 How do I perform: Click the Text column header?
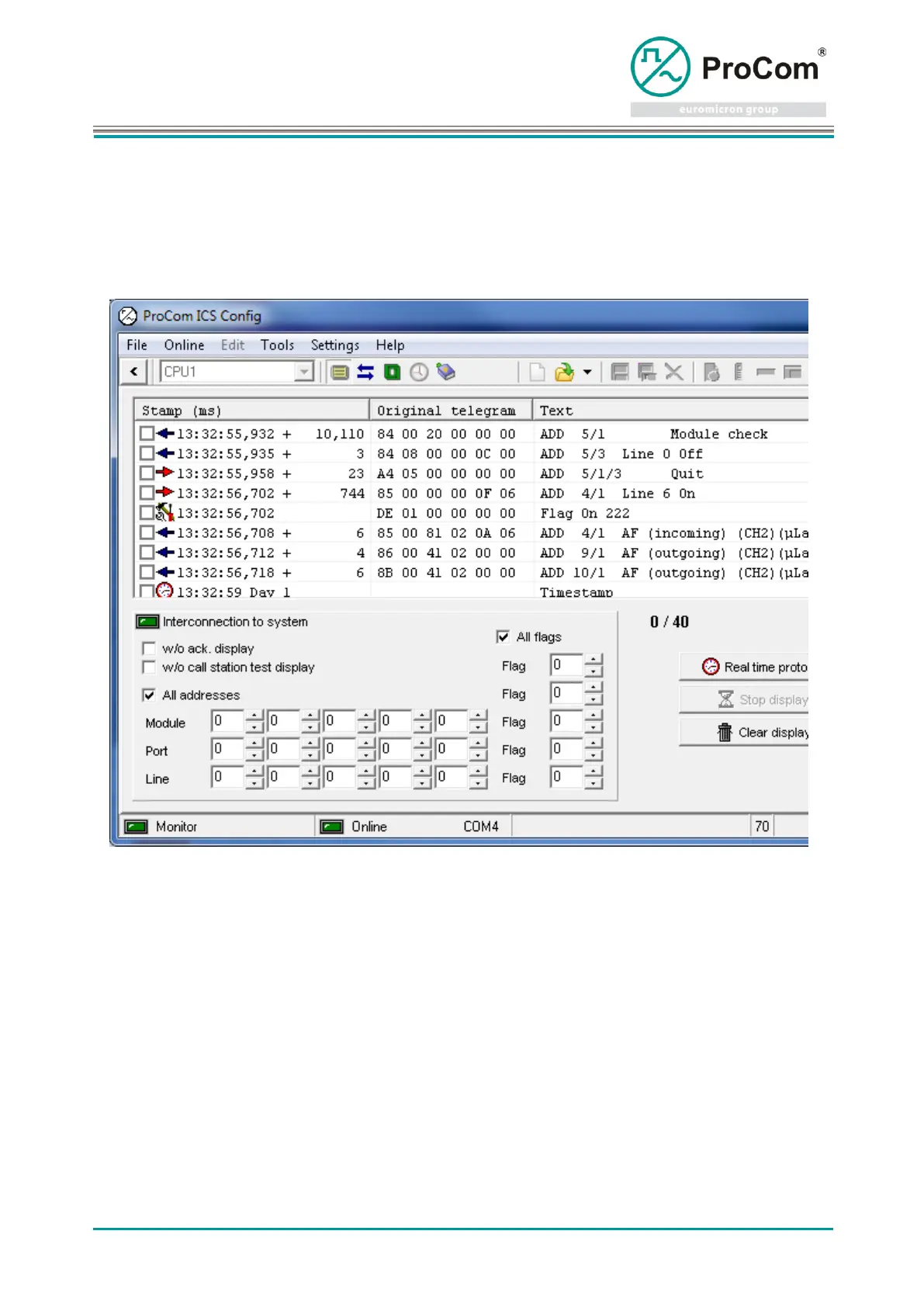(x=670, y=411)
